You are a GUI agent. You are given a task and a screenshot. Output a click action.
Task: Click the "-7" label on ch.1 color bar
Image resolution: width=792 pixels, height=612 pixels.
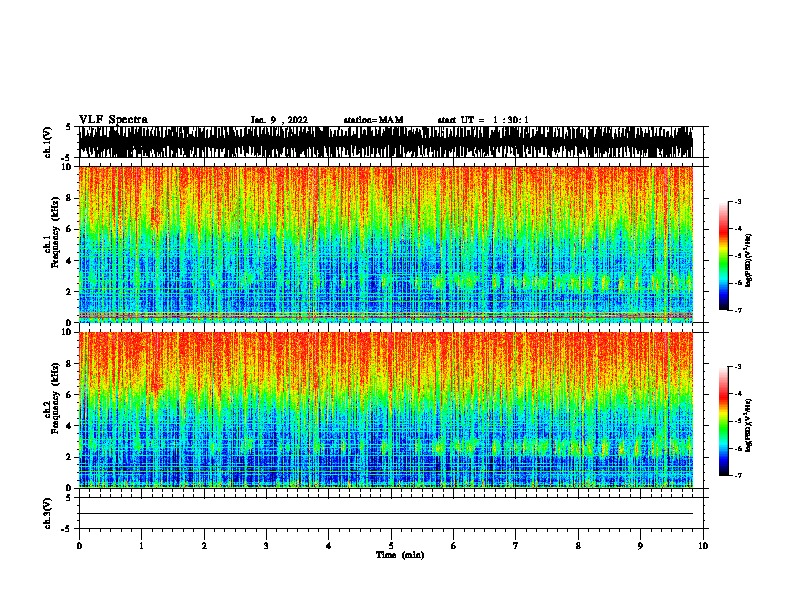738,310
